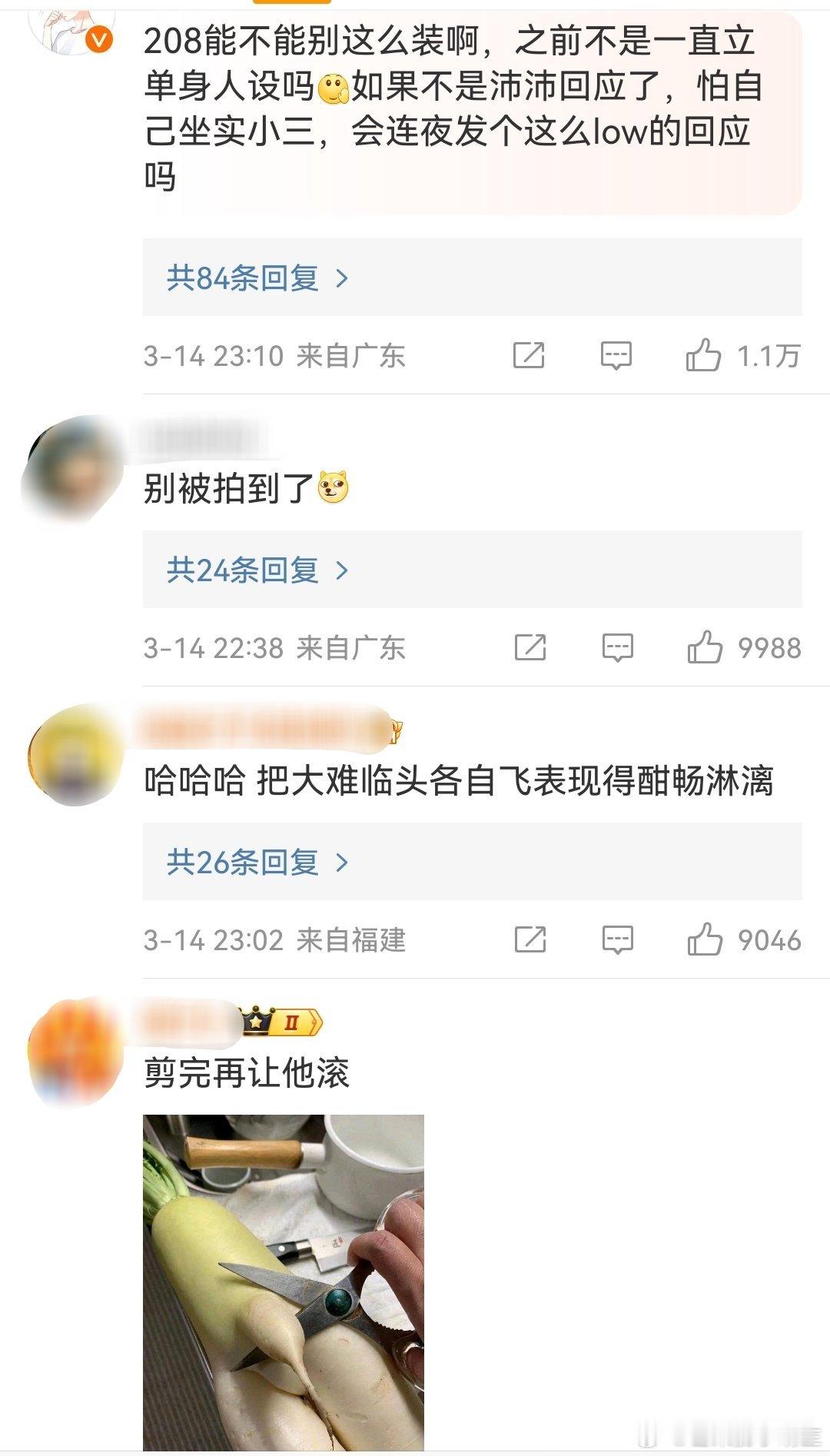Screen dimensions: 830x1456
Task: Reply to the Fujian comment
Action: click(618, 939)
